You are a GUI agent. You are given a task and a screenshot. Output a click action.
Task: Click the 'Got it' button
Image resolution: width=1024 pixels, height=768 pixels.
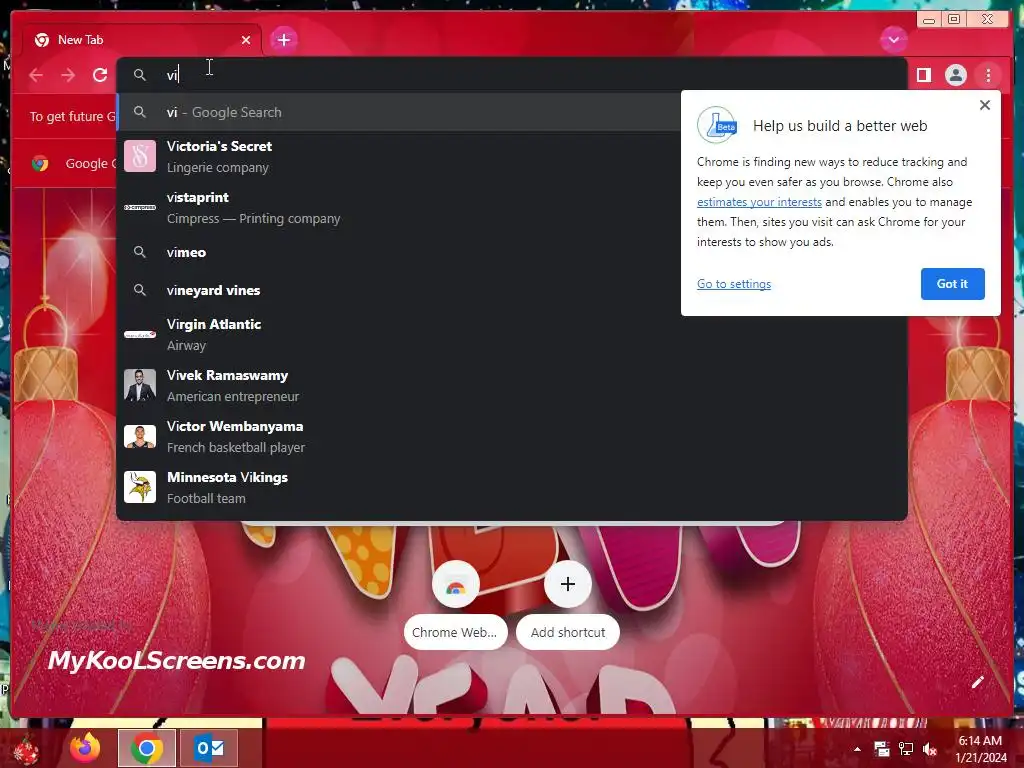(952, 284)
